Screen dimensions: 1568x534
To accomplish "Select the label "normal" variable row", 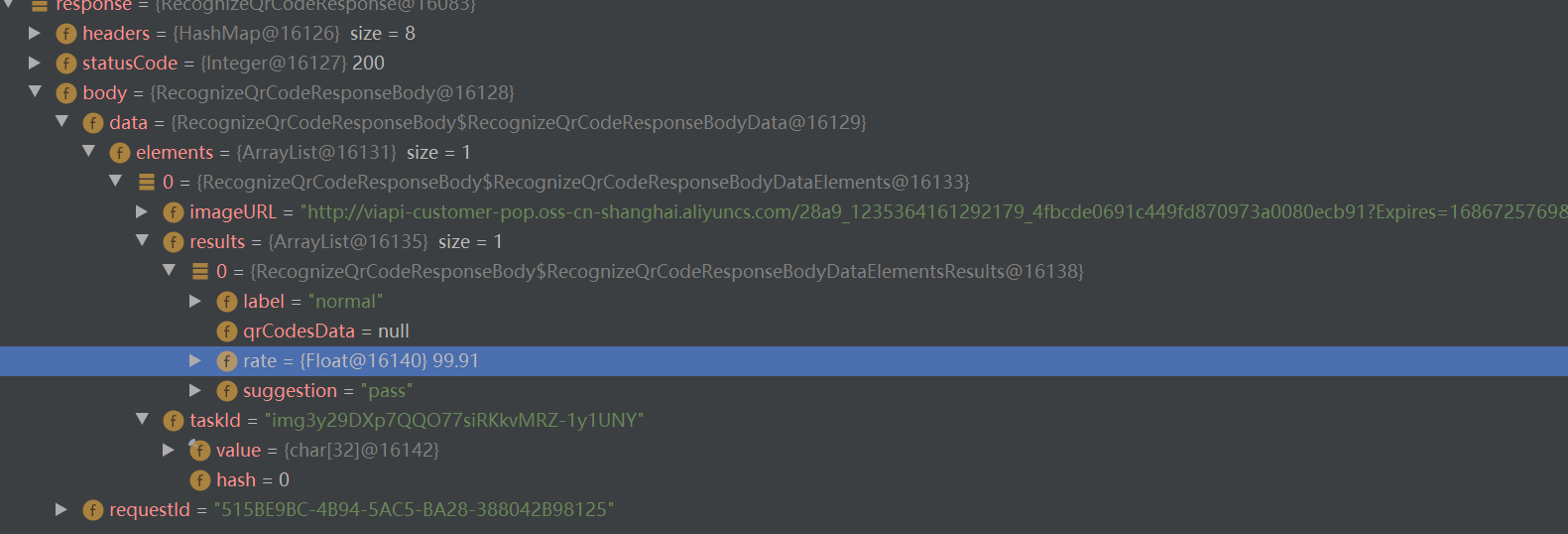I will (x=784, y=302).
